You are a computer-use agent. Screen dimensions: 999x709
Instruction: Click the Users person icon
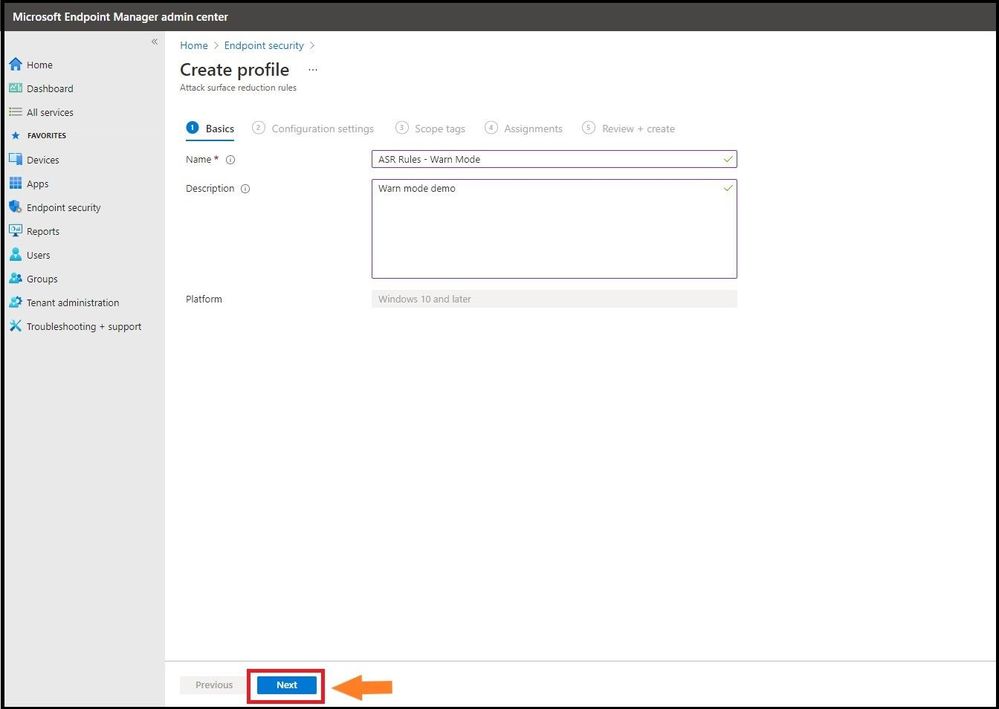pos(15,255)
